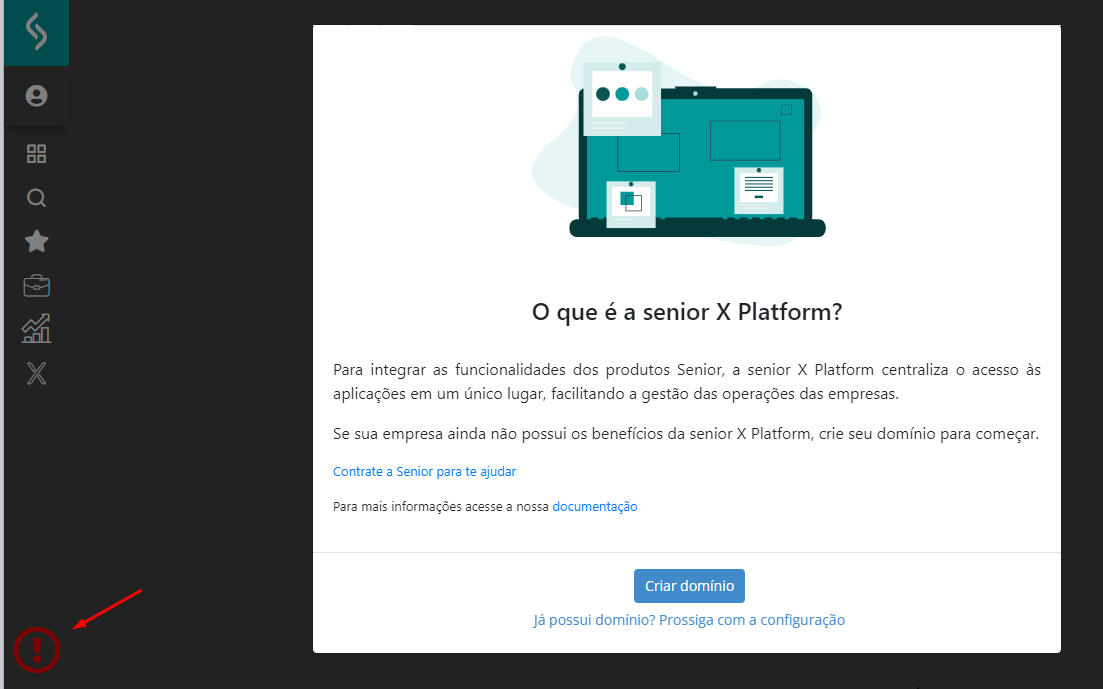The image size is (1103, 689).
Task: Click the "O que é a senior X Platform?" heading
Action: click(x=687, y=312)
